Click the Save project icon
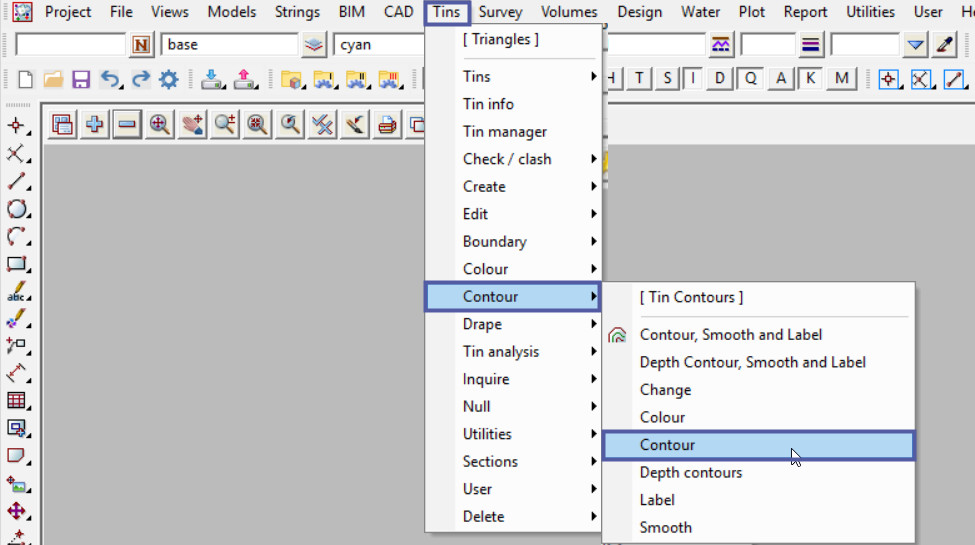Image resolution: width=975 pixels, height=545 pixels. coord(81,80)
